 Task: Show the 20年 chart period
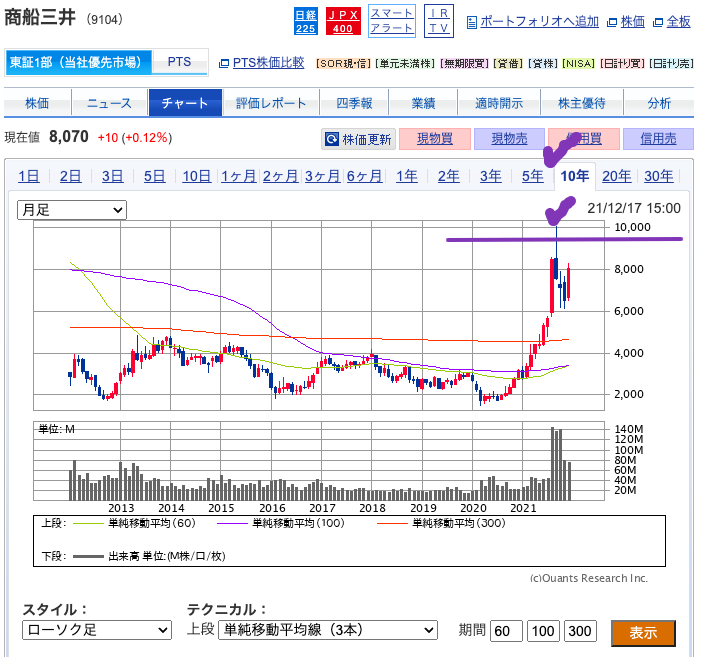click(x=616, y=176)
